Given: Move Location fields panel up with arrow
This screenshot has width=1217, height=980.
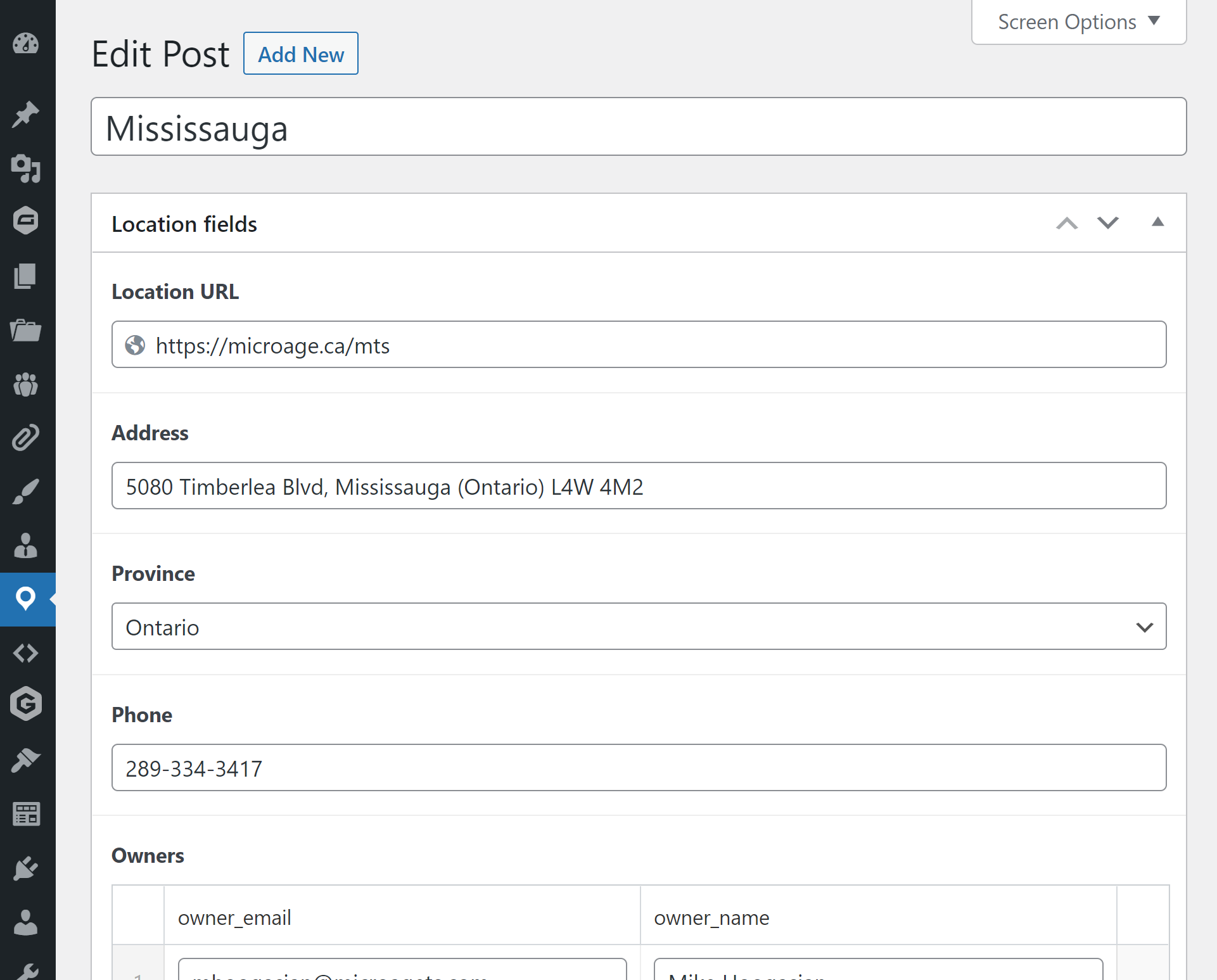Looking at the screenshot, I should pyautogui.click(x=1067, y=223).
